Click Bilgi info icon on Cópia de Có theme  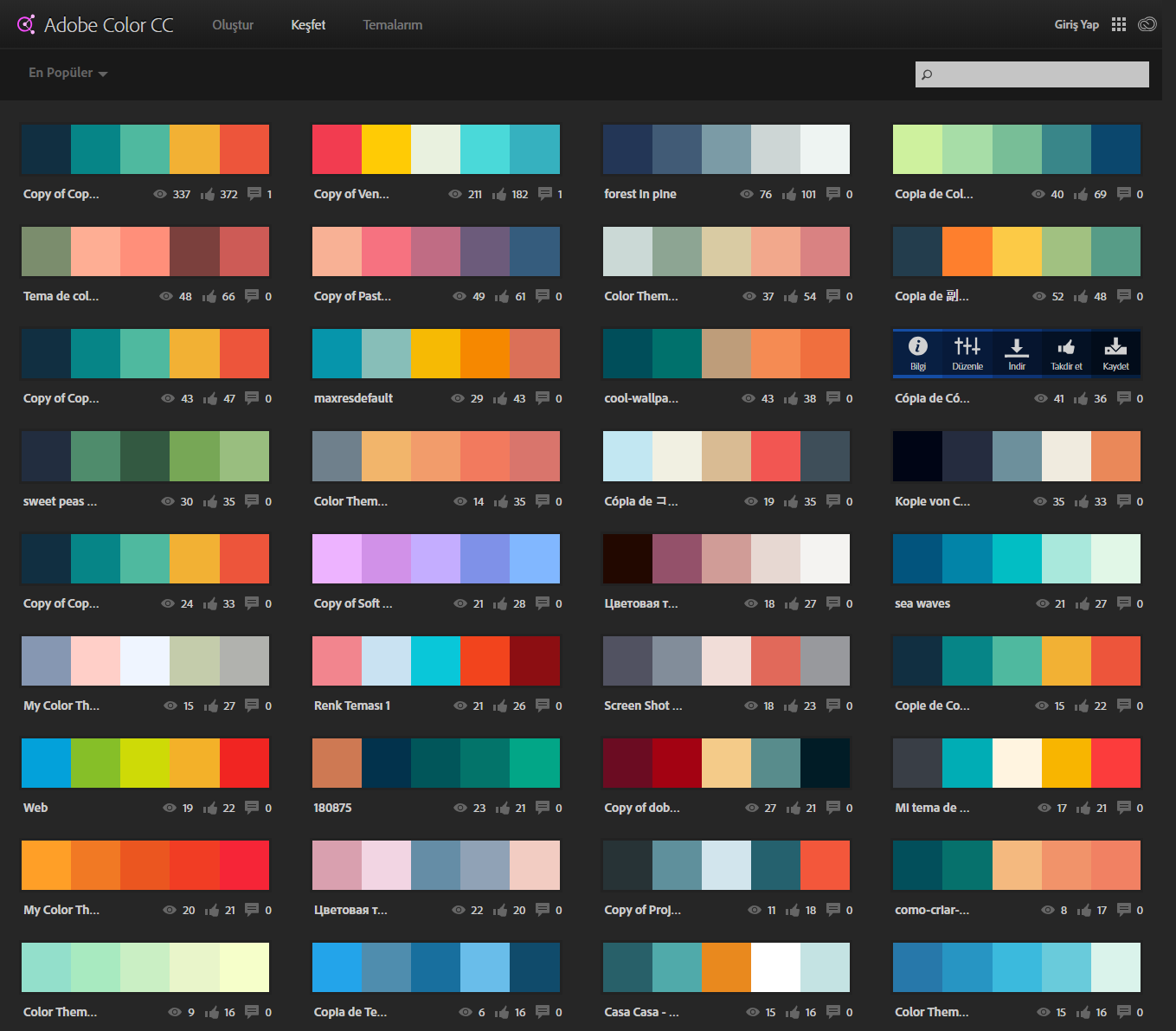click(x=918, y=346)
